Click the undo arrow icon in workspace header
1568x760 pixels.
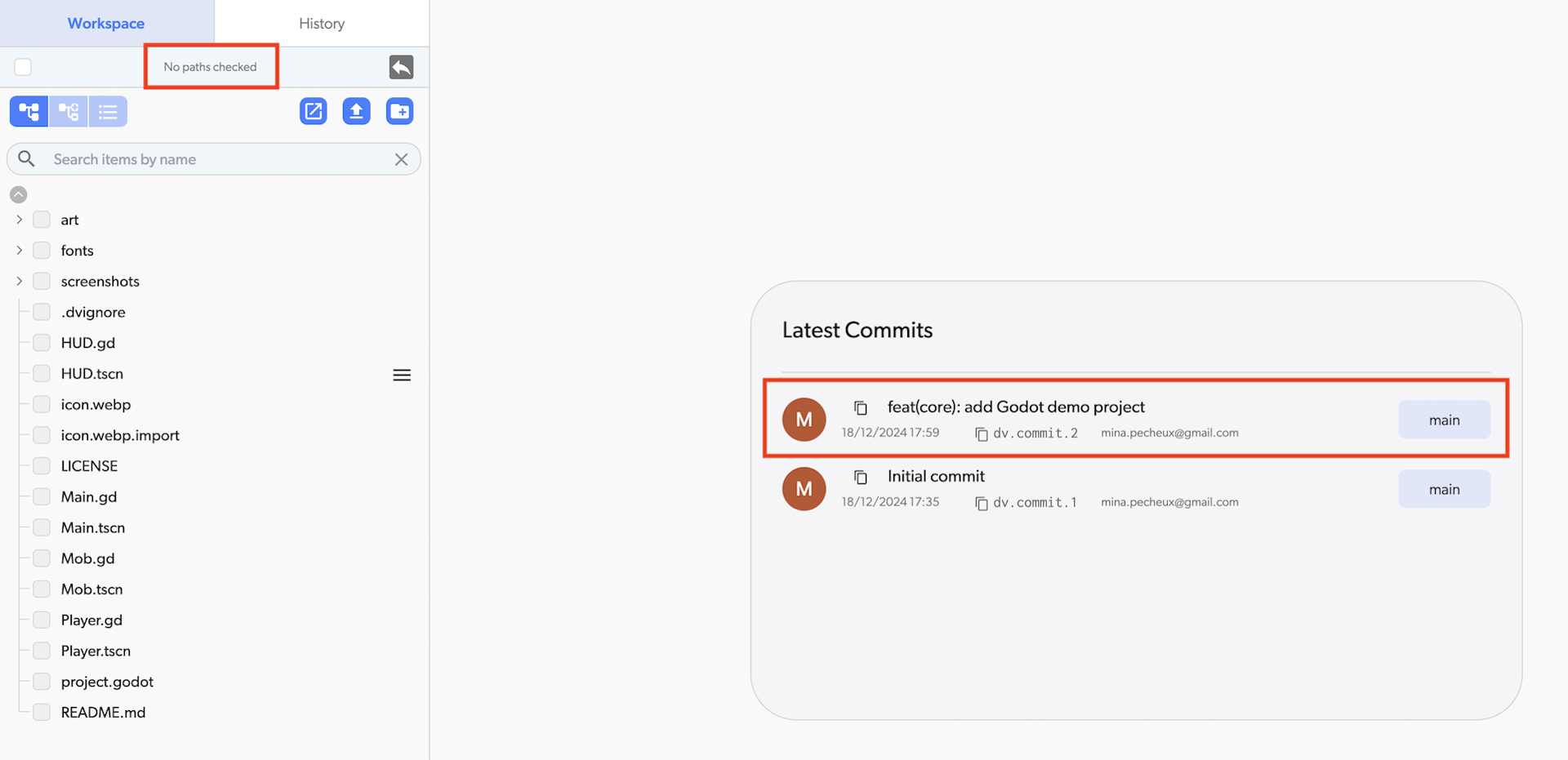401,67
